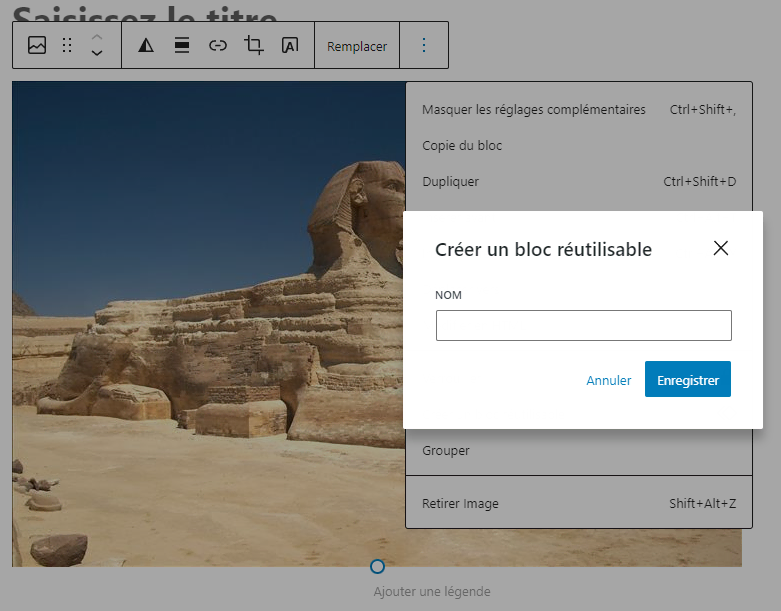This screenshot has width=781, height=611.
Task: Open the Remplacer dropdown
Action: (x=357, y=46)
